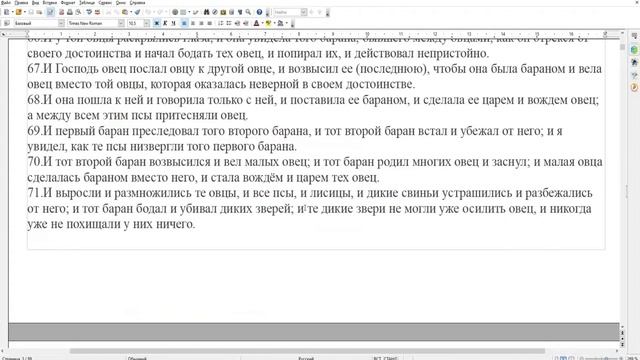Viewport: 640px width, 360px height.
Task: Open the data sources icon
Action: pos(231,12)
